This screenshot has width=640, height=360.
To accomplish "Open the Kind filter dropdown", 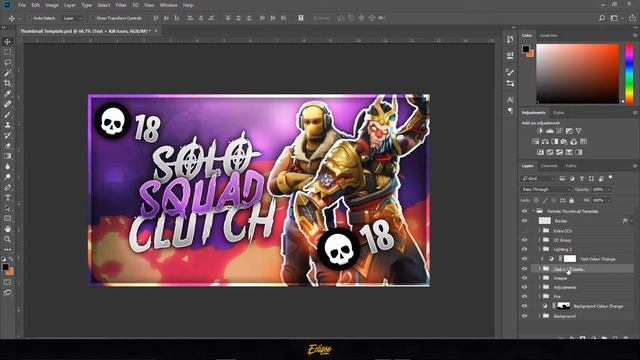I will pyautogui.click(x=539, y=179).
